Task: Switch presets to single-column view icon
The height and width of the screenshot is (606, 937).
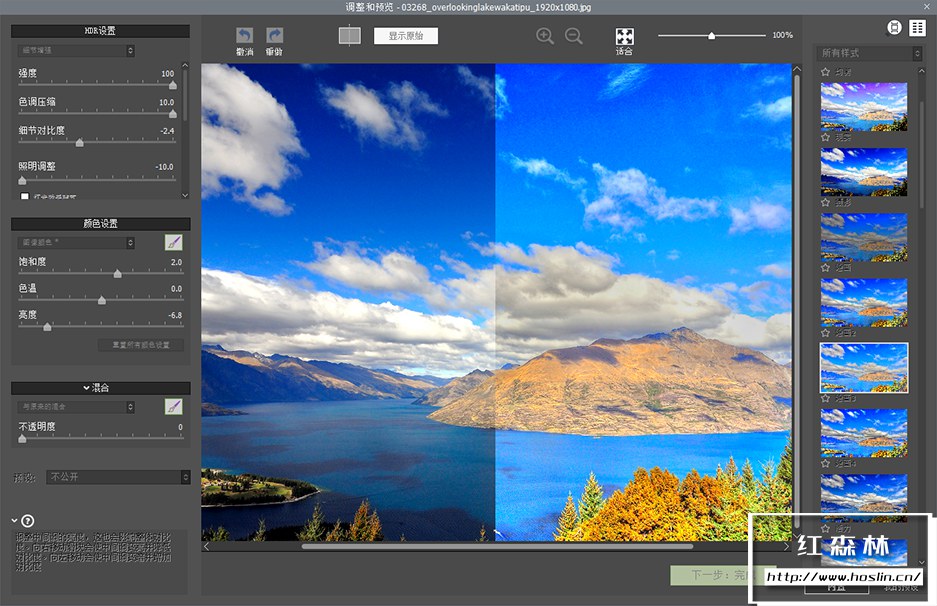Action: tap(894, 27)
